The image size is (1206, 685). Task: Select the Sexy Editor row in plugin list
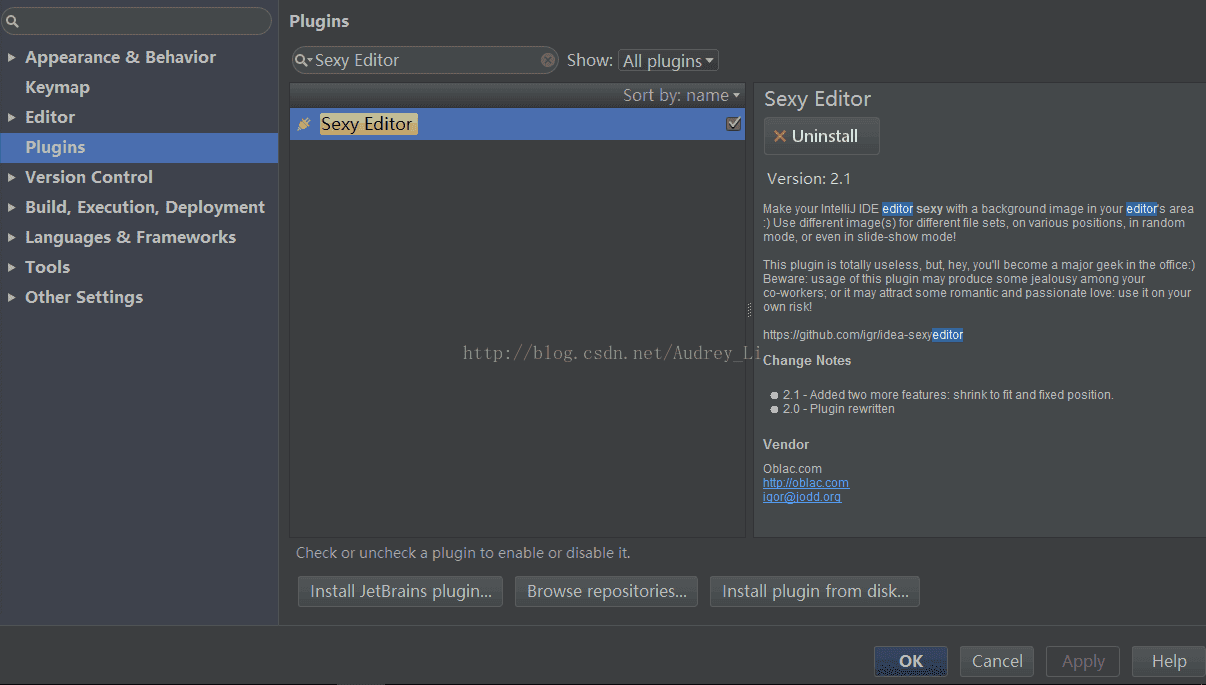517,124
